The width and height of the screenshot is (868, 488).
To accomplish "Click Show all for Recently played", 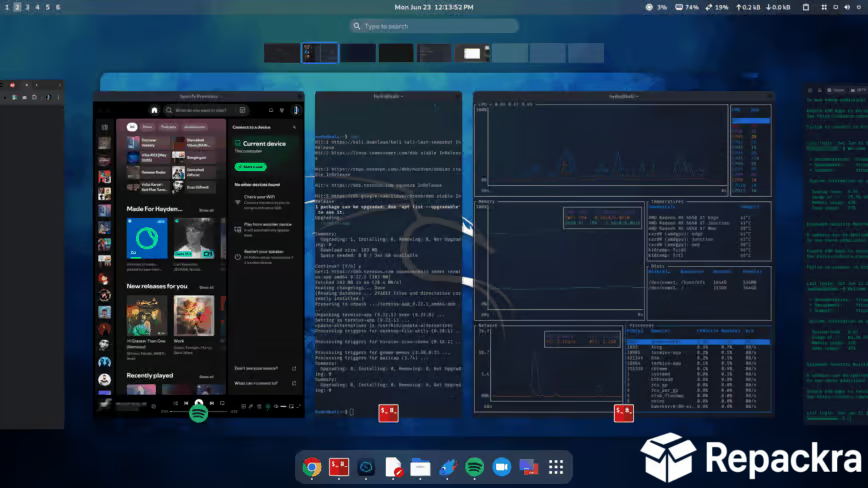I will [206, 376].
